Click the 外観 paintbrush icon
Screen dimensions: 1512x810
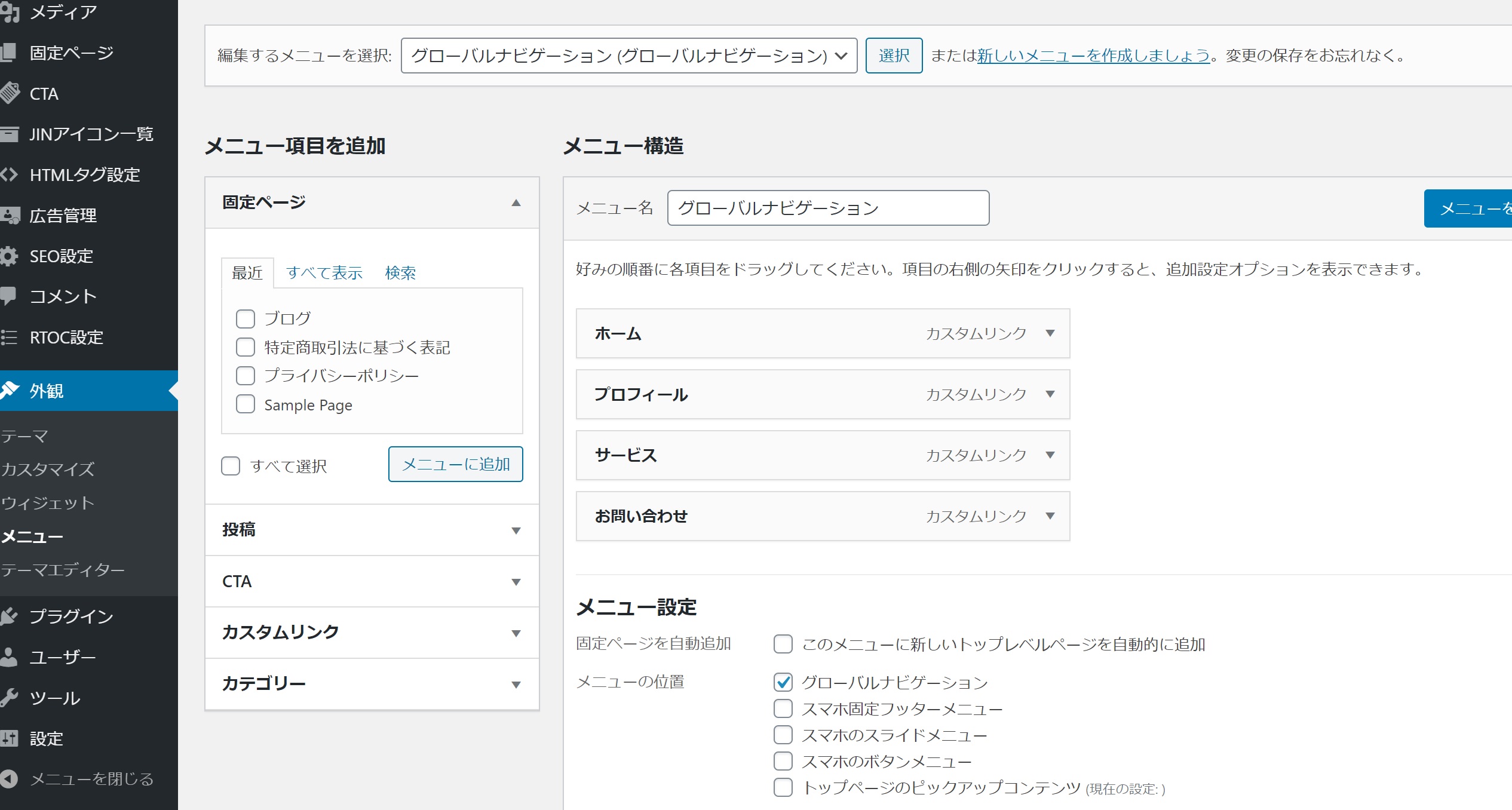(x=10, y=390)
